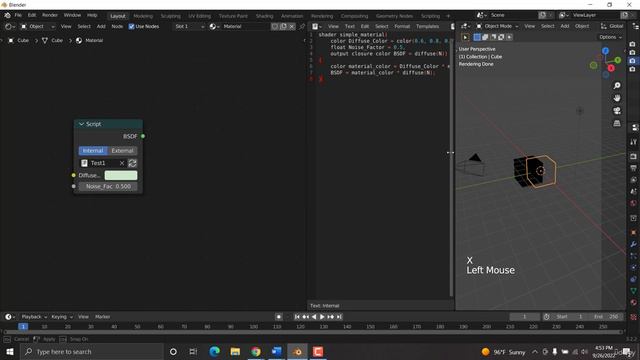The image size is (640, 360).
Task: Open the text editor Templates menu
Action: pyautogui.click(x=427, y=27)
